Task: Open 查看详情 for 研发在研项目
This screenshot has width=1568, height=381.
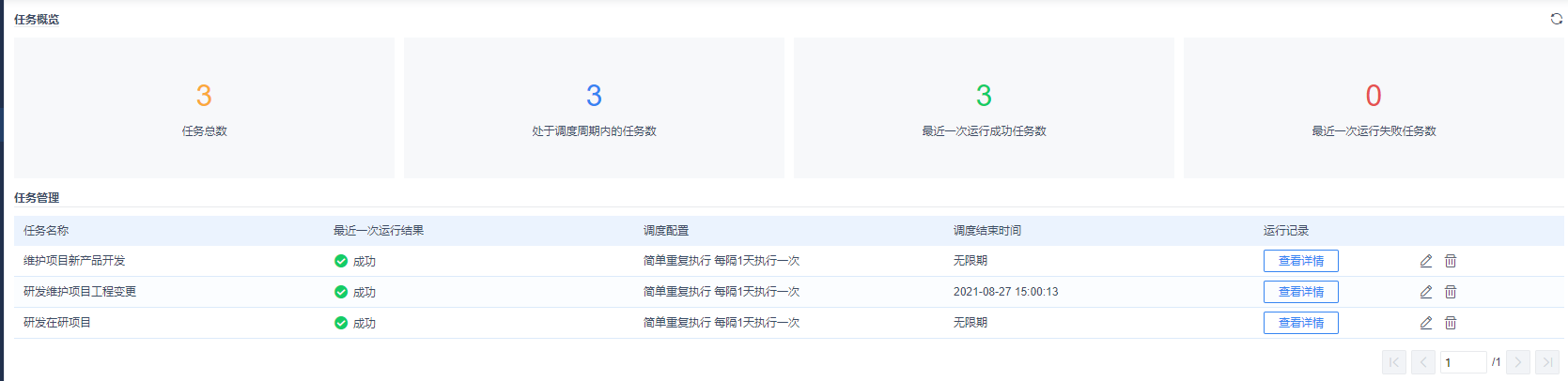Action: pyautogui.click(x=1300, y=323)
